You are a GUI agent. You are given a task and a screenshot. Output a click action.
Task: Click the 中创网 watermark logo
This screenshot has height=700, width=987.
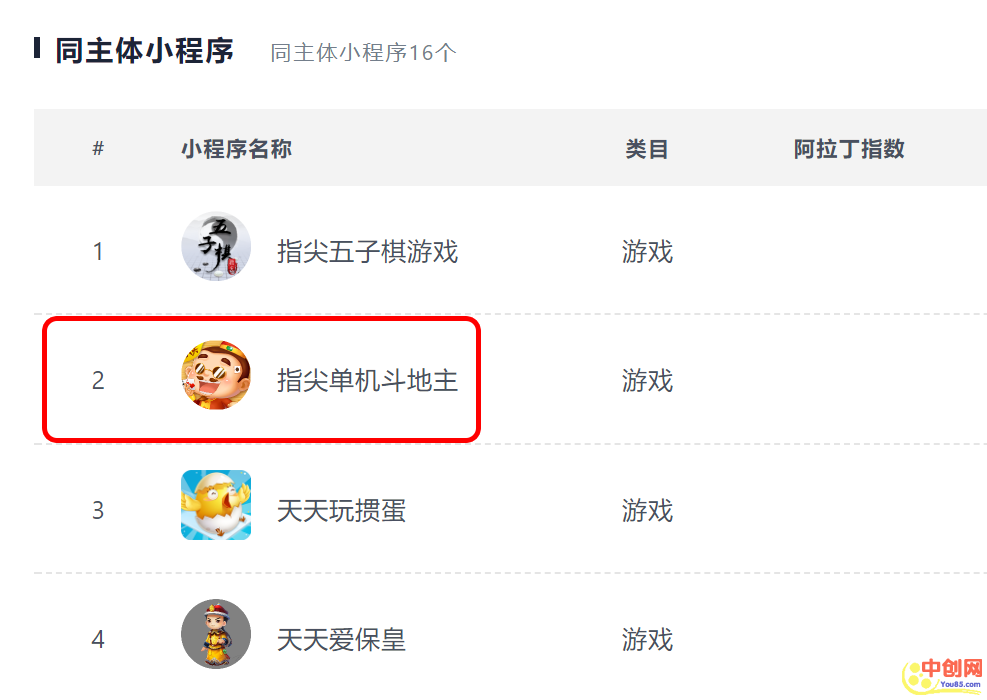coord(943,675)
